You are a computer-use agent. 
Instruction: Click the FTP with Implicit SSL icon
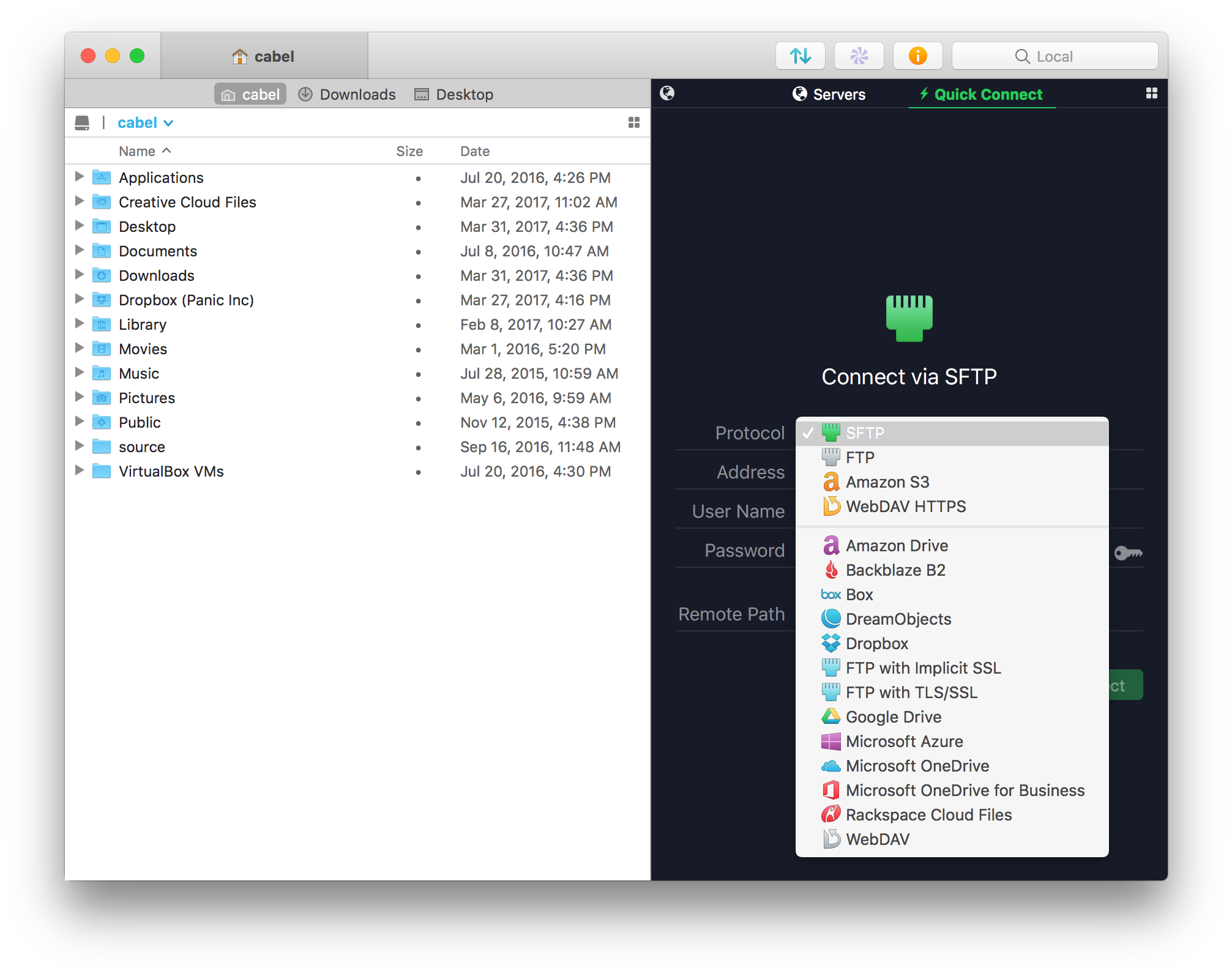click(x=831, y=667)
